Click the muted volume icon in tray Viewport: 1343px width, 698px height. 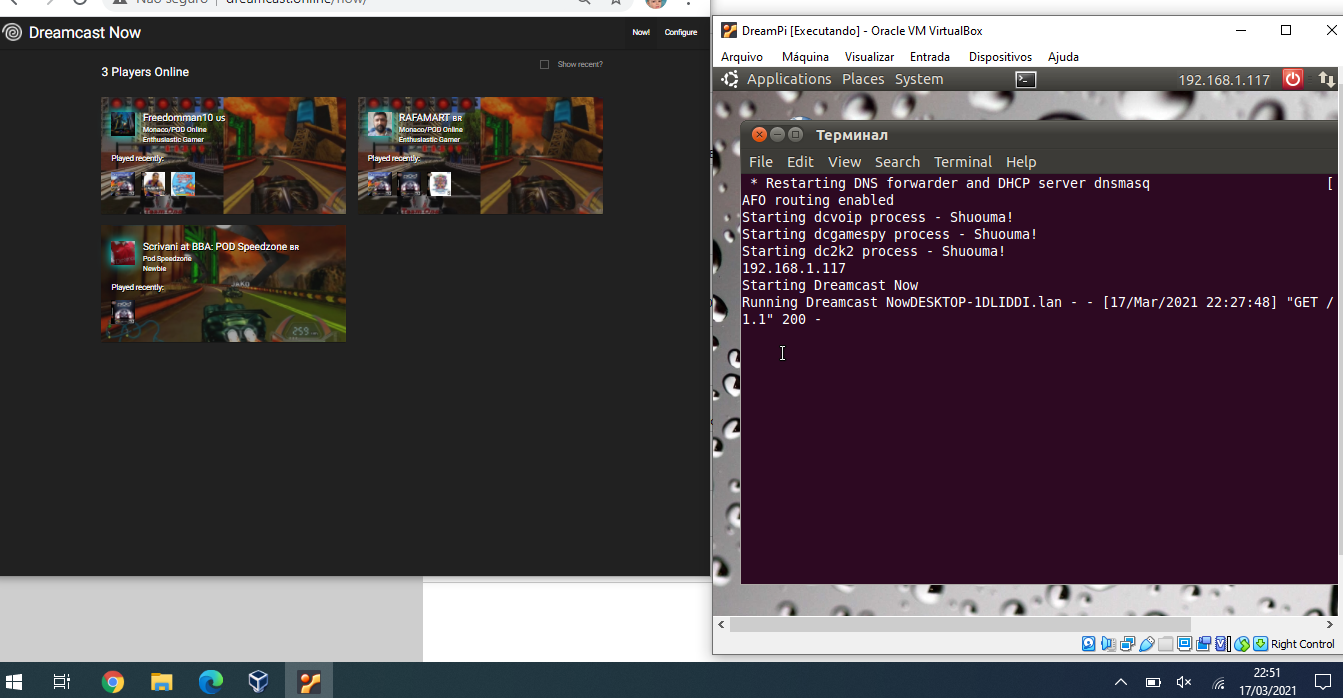tap(1185, 683)
